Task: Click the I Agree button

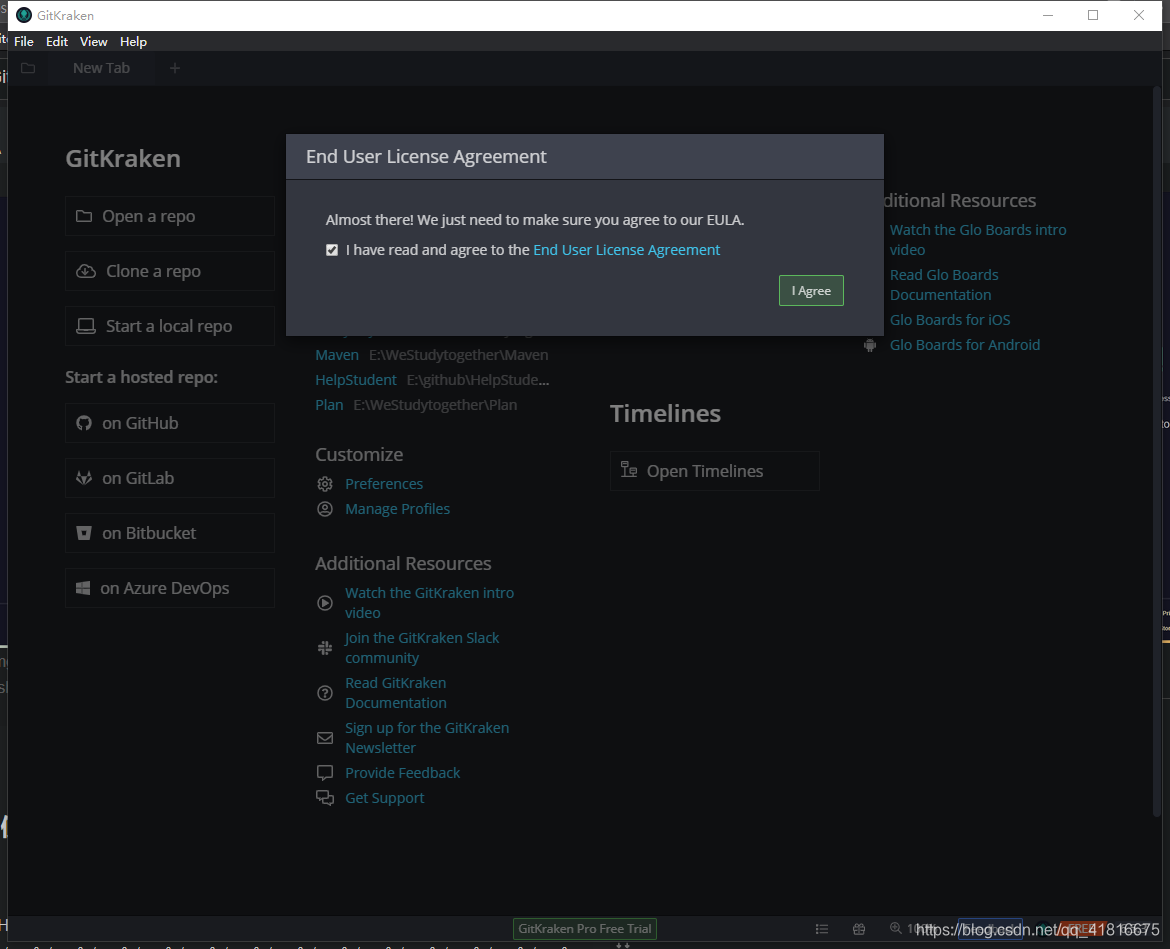Action: point(811,290)
